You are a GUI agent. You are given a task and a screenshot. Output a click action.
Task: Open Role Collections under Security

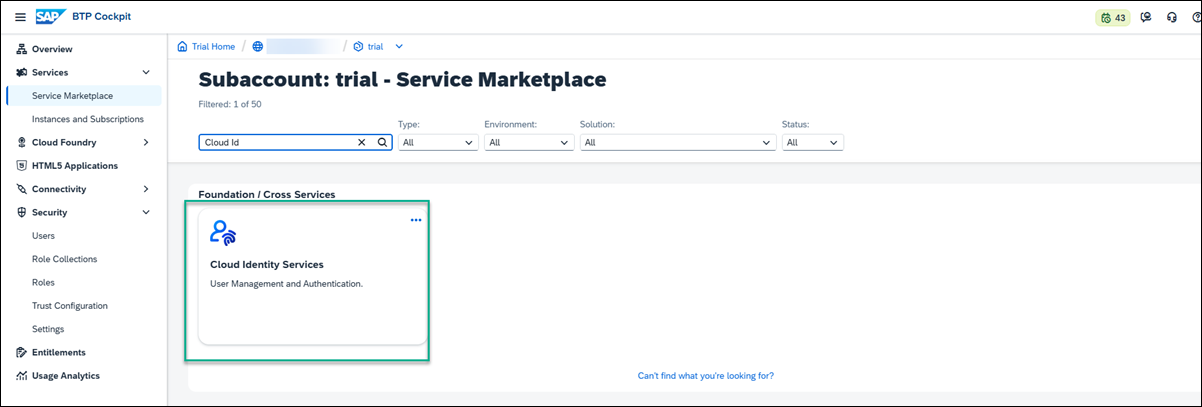65,259
